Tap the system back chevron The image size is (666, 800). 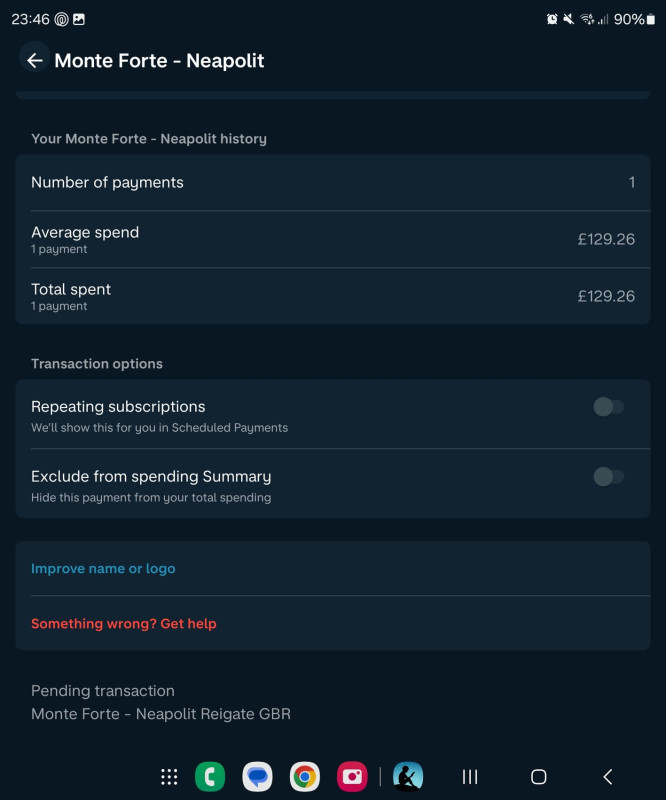[607, 777]
